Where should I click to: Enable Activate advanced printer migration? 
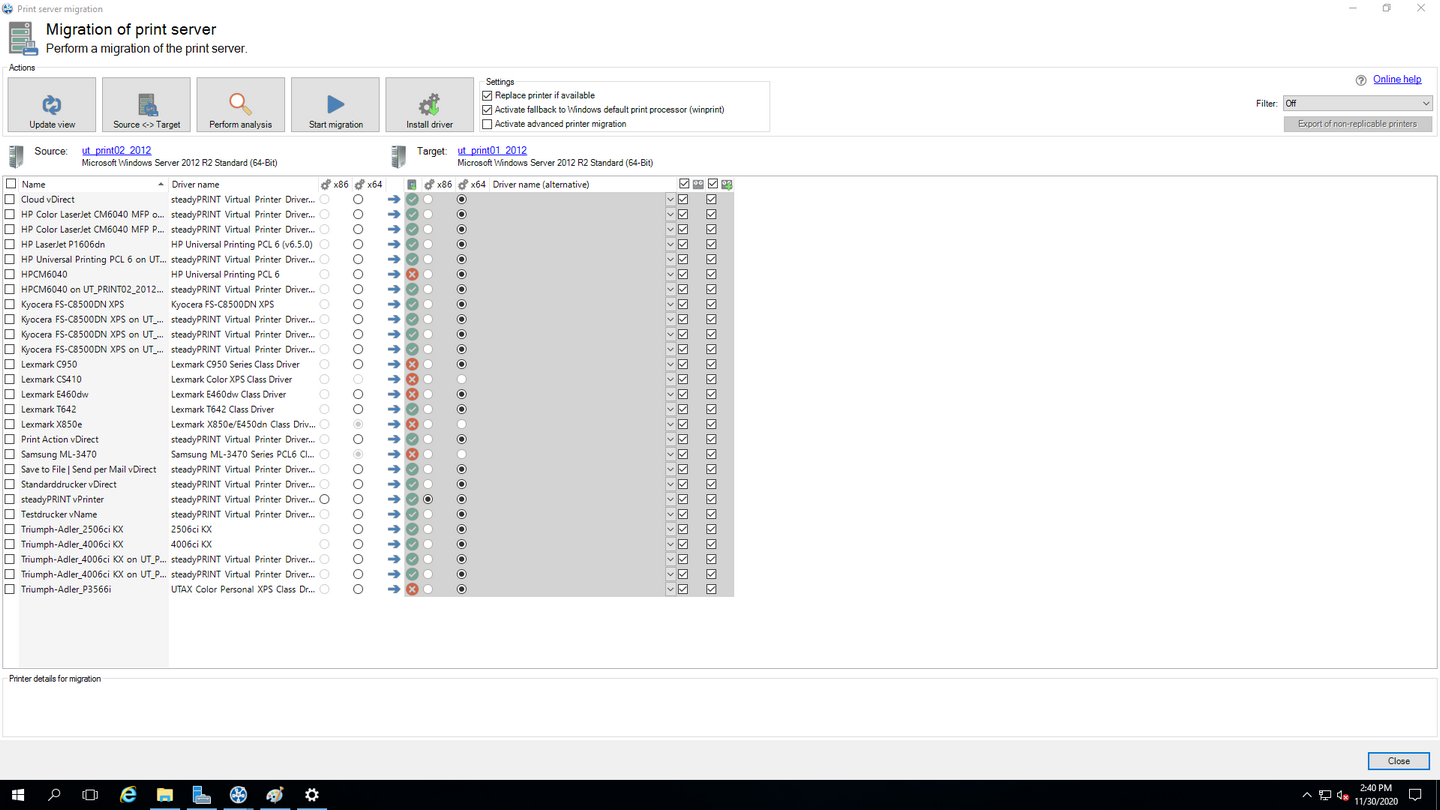click(x=487, y=124)
